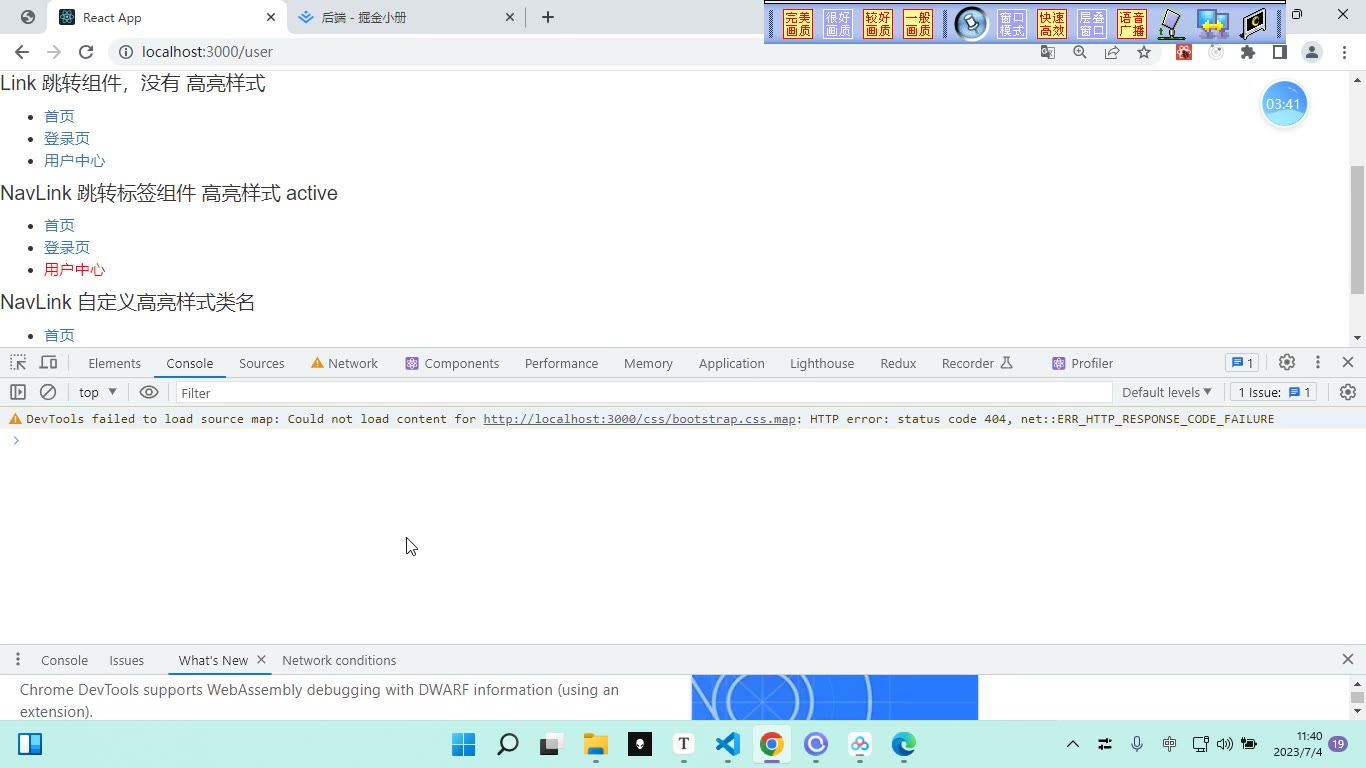Screen dimensions: 1366x768
Task: Open console settings gear next to issues
Action: click(x=1347, y=392)
